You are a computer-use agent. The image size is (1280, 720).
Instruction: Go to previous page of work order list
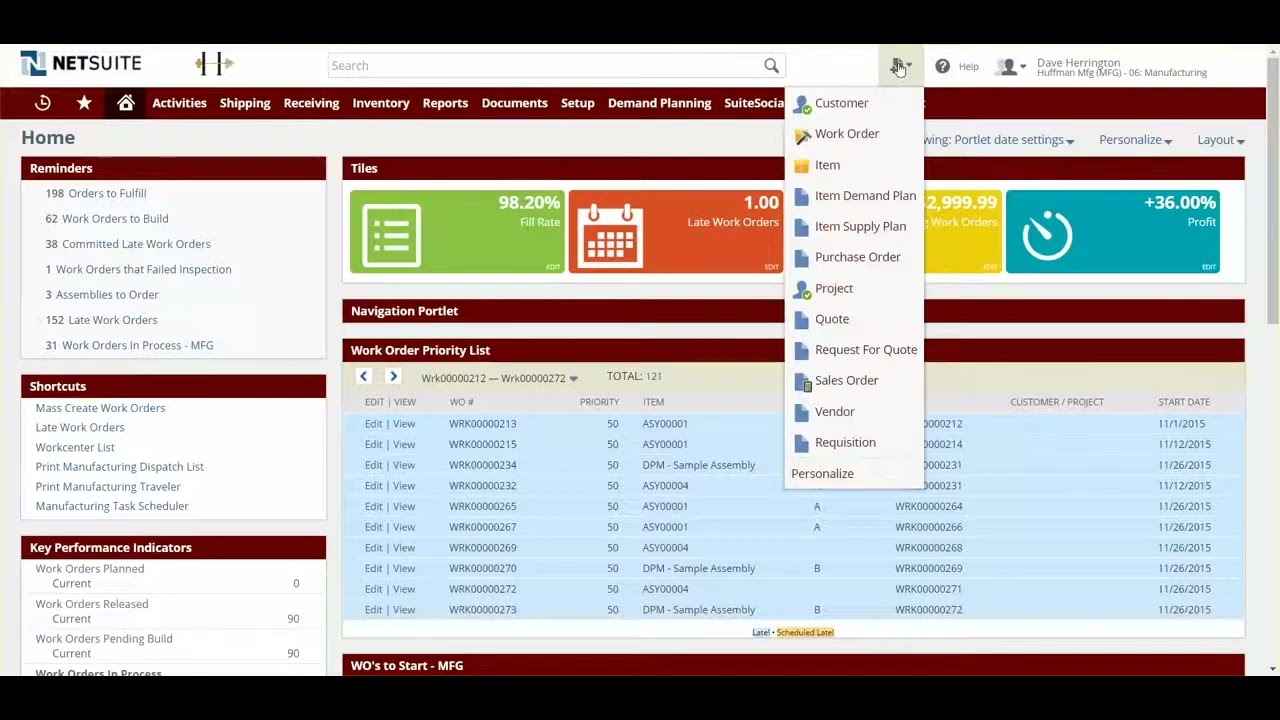coord(364,376)
